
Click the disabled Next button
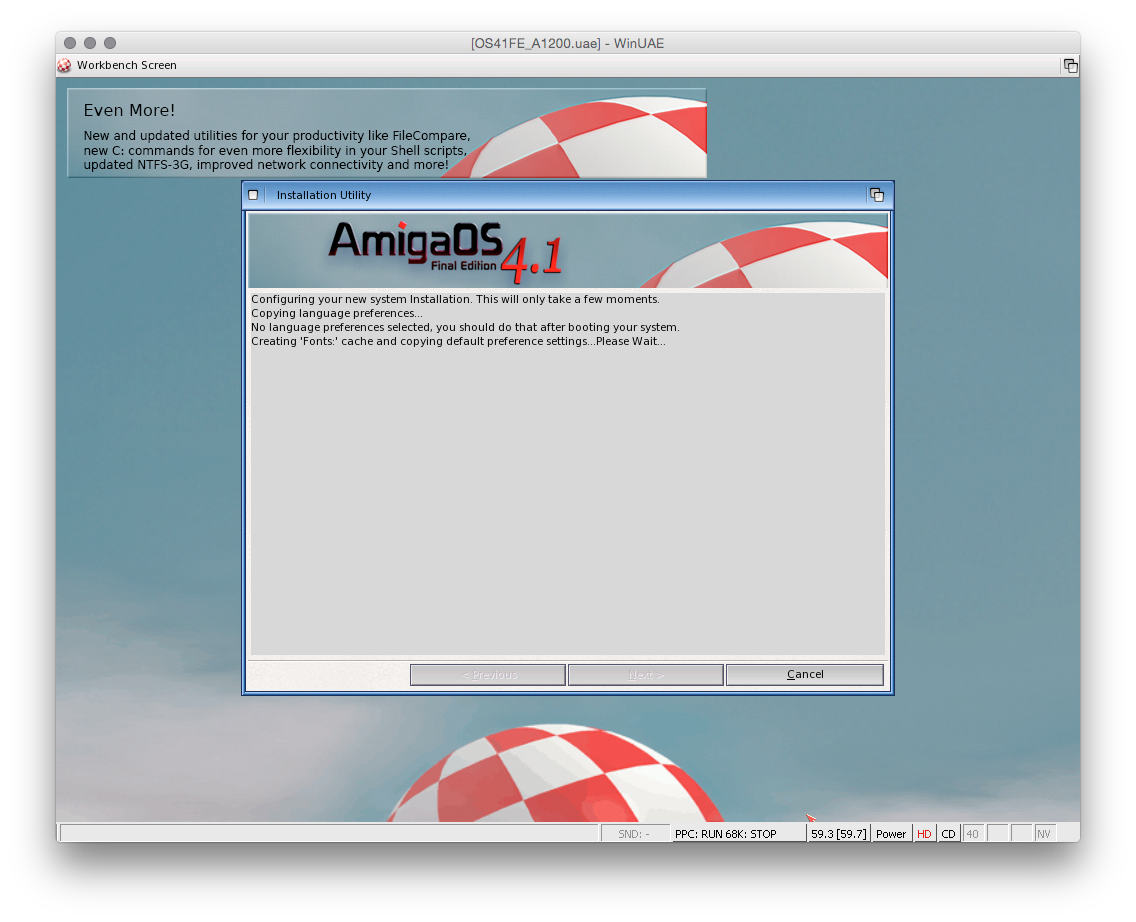646,674
